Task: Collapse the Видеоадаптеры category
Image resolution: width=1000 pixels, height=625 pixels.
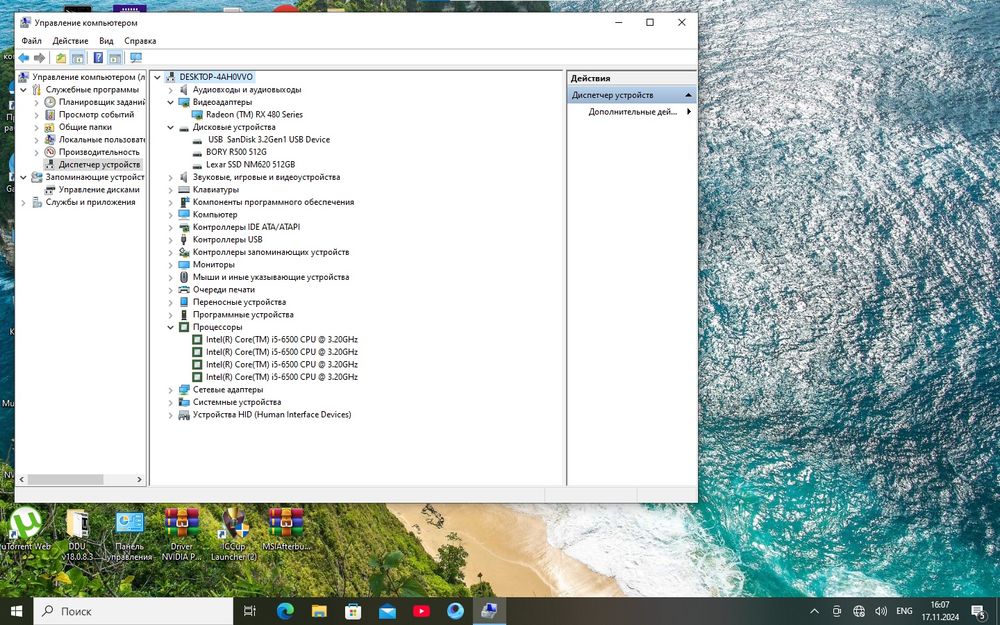Action: (171, 102)
